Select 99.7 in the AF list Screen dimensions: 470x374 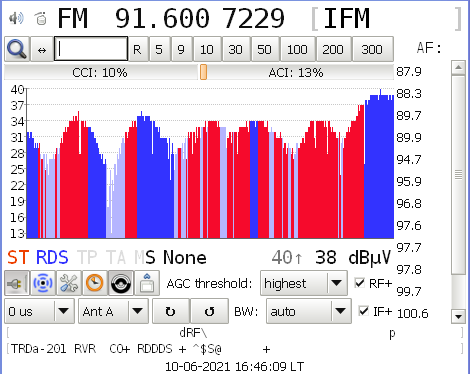[409, 292]
